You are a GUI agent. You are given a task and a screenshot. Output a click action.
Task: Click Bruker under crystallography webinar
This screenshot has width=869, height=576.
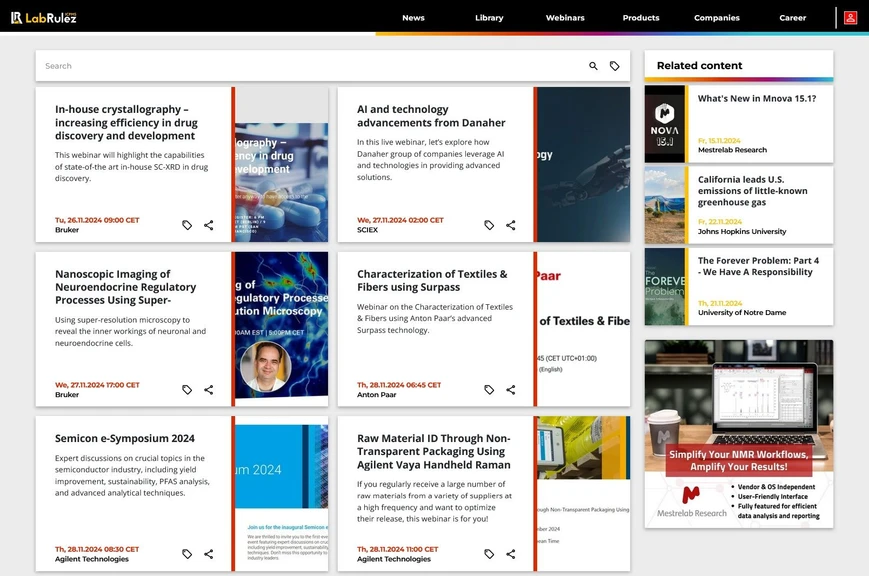tap(67, 230)
